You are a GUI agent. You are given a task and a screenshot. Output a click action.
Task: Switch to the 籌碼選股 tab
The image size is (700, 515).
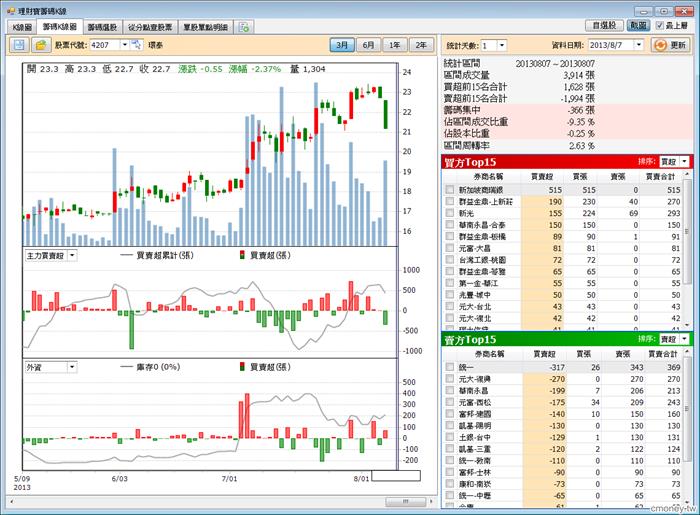coord(102,27)
